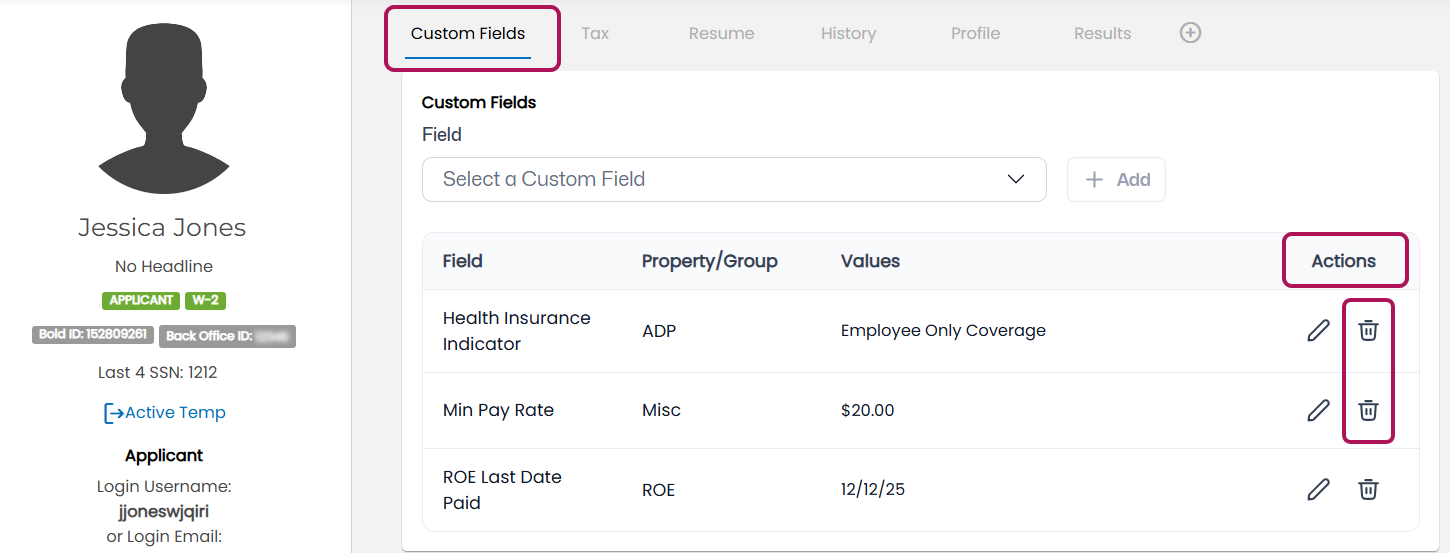Click the Add button
The width and height of the screenshot is (1450, 553).
point(1116,180)
